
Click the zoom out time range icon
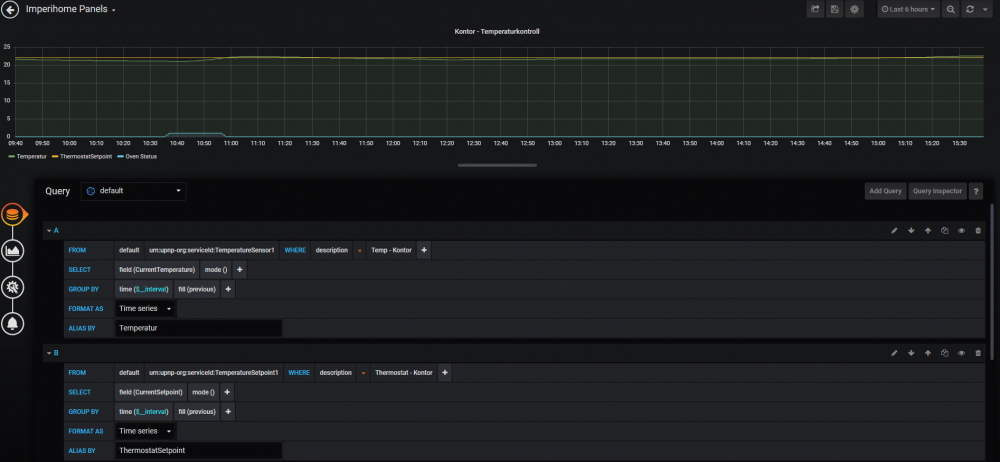(x=951, y=9)
